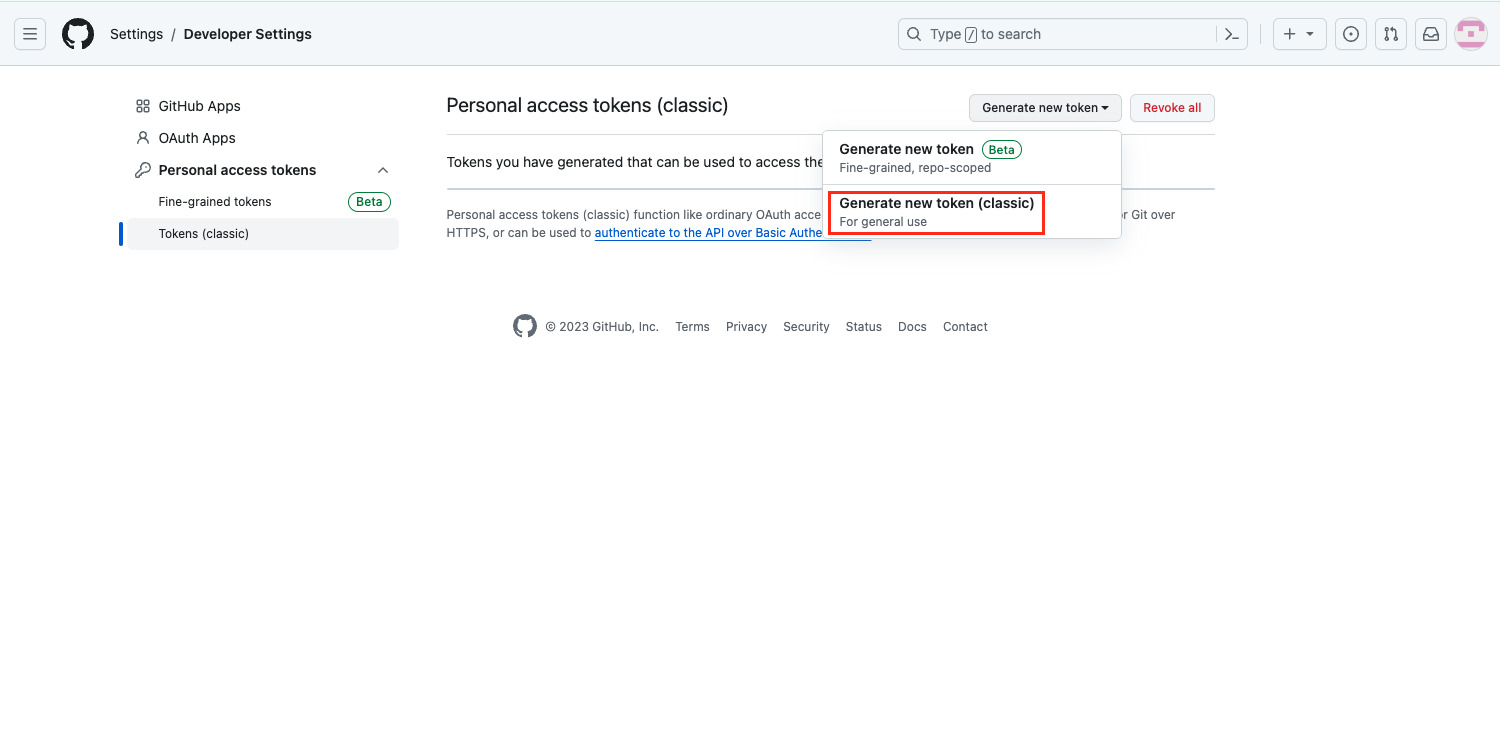Open the notifications inbox icon
Screen dimensions: 1500x739
click(1430, 33)
